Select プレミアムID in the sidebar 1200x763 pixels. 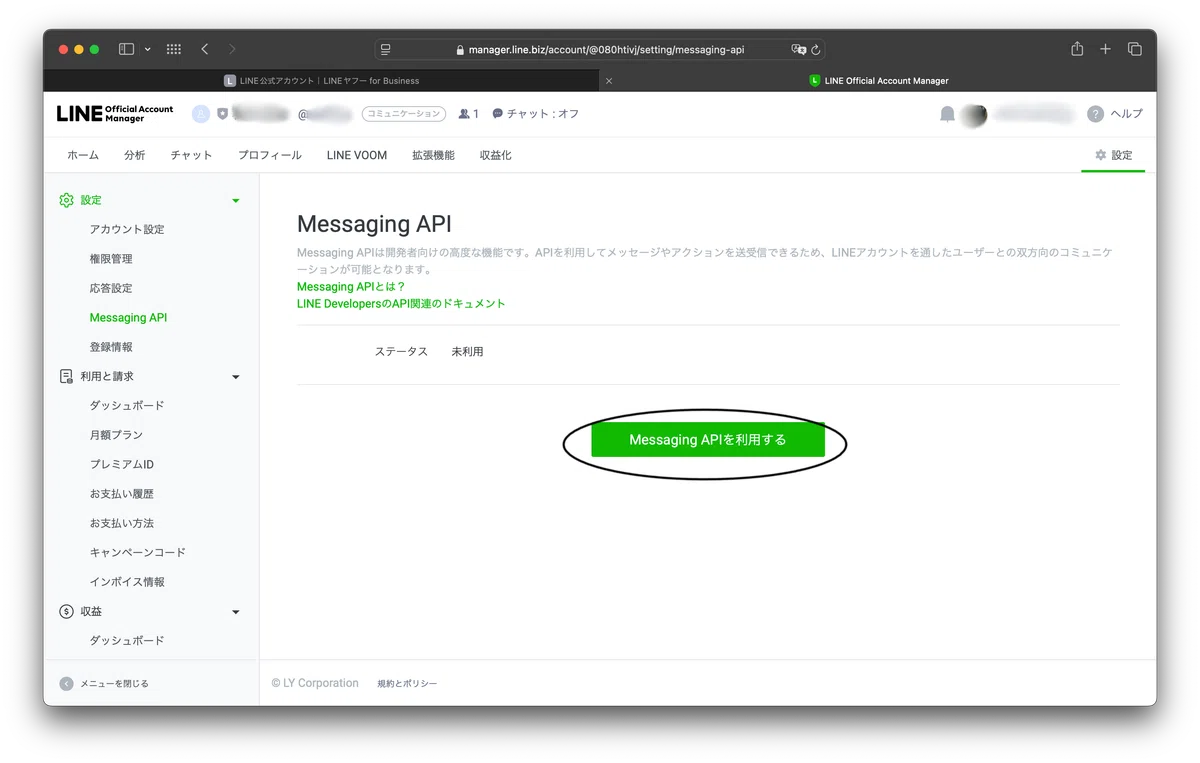coord(122,464)
